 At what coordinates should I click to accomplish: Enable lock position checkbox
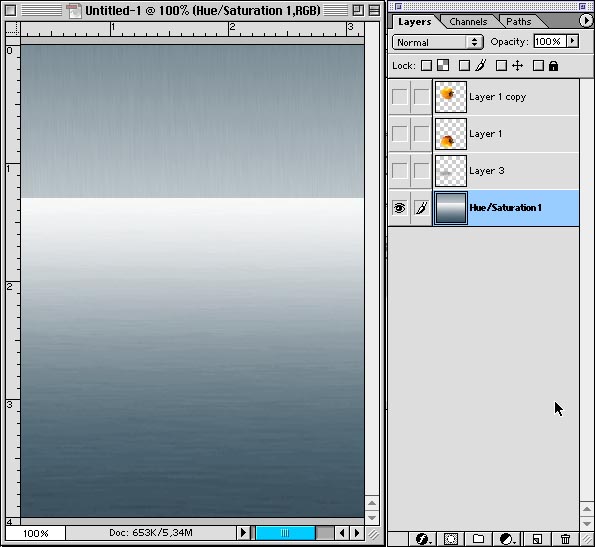pos(501,66)
